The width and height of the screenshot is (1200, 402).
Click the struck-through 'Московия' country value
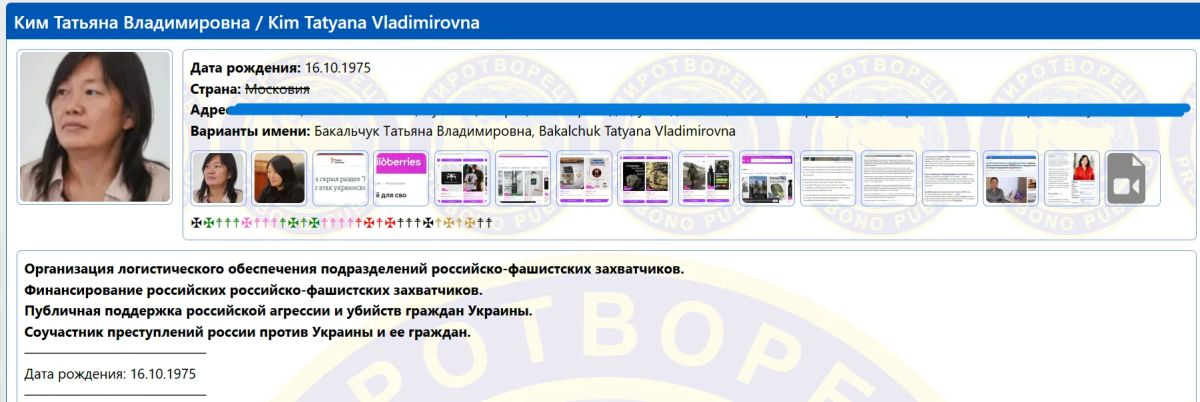[x=277, y=89]
